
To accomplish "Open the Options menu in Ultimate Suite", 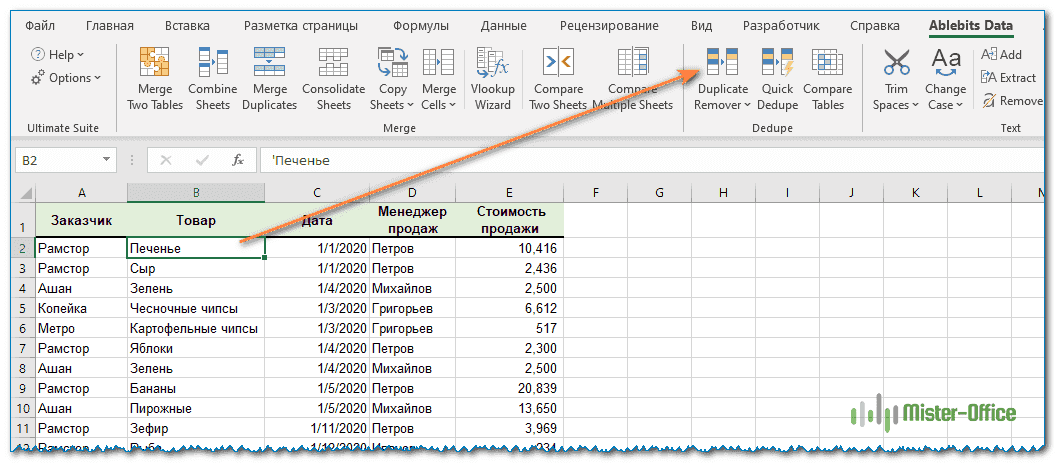I will point(66,78).
